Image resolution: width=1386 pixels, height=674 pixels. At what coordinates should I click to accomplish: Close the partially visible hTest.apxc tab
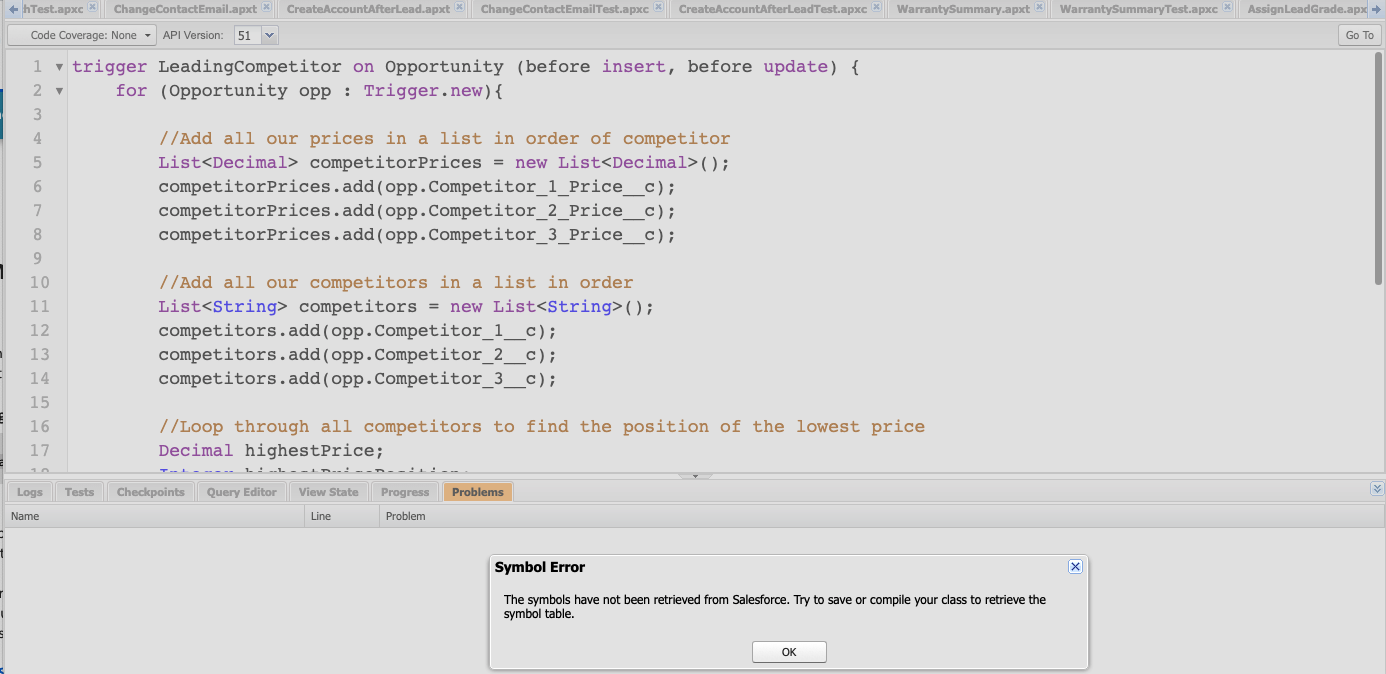click(92, 8)
